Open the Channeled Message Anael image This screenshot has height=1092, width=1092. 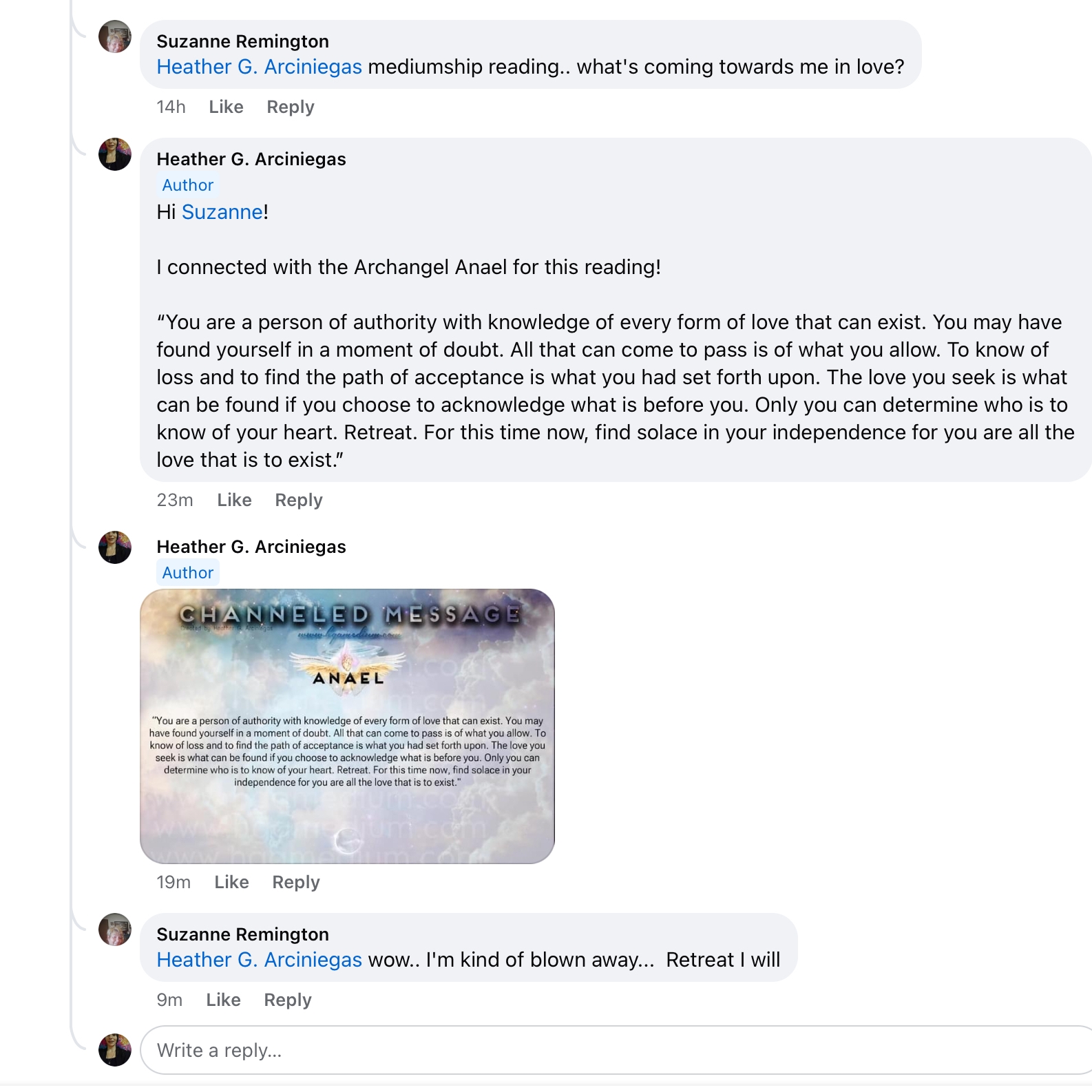pyautogui.click(x=347, y=726)
